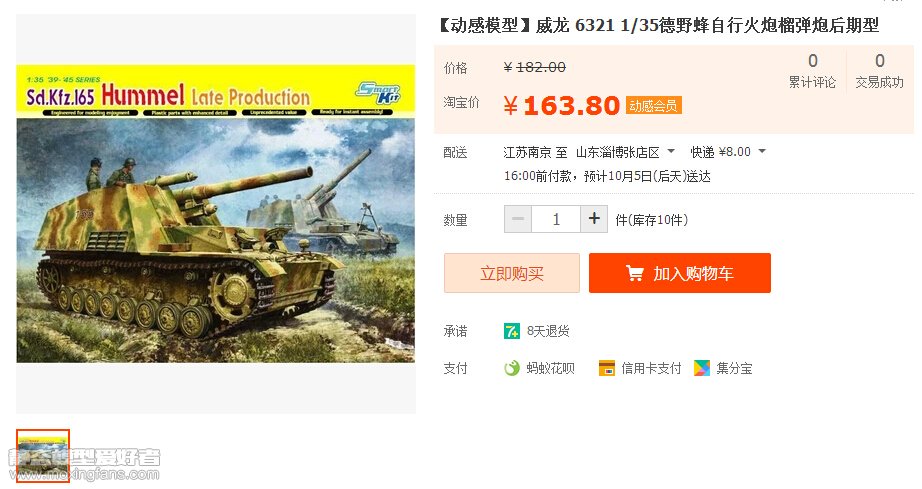Image resolution: width=922 pixels, height=489 pixels.
Task: Click the shopping cart icon on orange button
Action: click(x=634, y=273)
